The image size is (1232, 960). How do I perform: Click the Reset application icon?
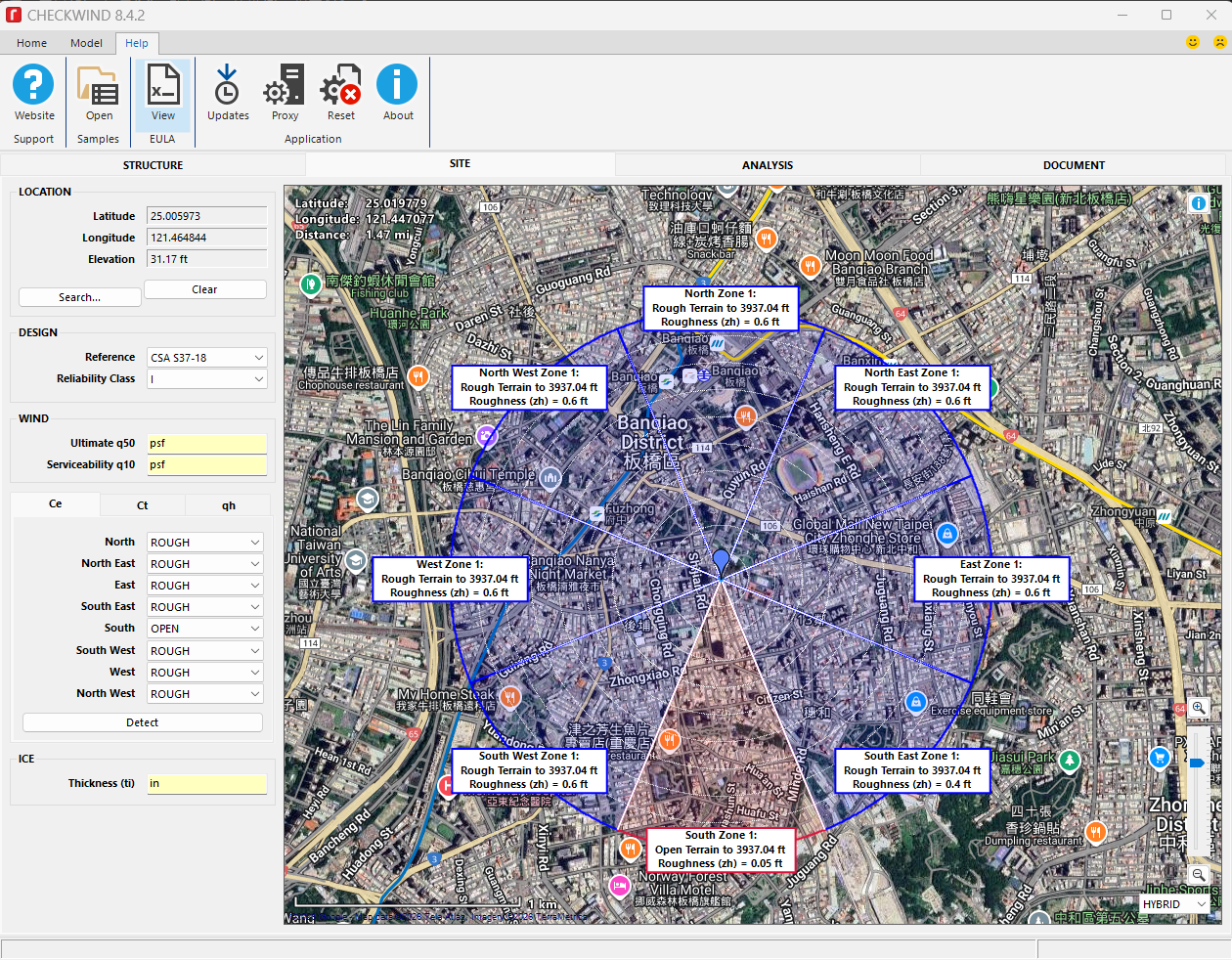[341, 85]
